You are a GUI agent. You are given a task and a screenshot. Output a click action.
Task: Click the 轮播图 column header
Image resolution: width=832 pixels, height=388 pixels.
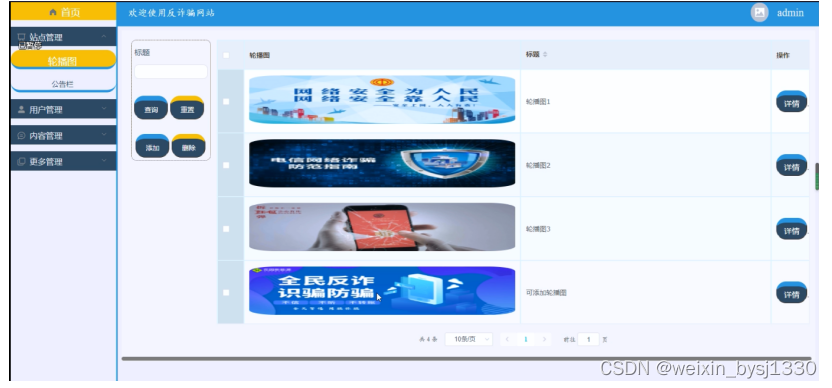click(382, 55)
